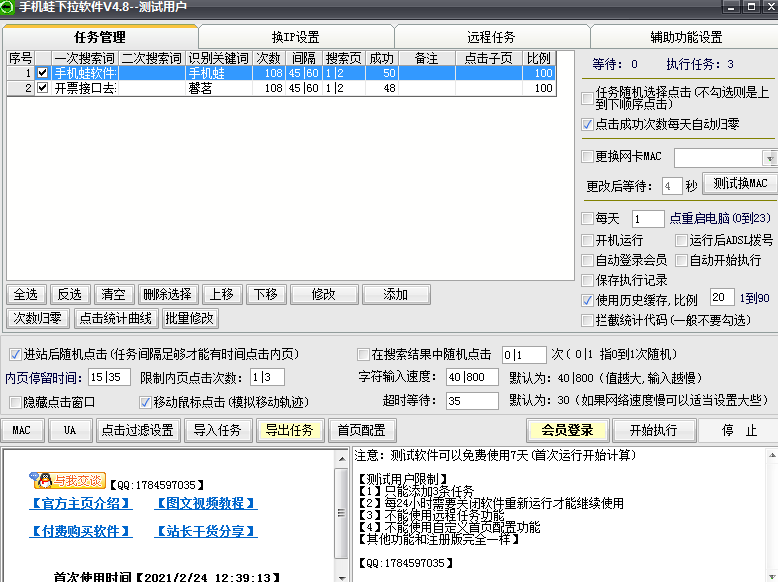The width and height of the screenshot is (778, 582).
Task: Click the 会员登录 button
Action: [x=567, y=430]
